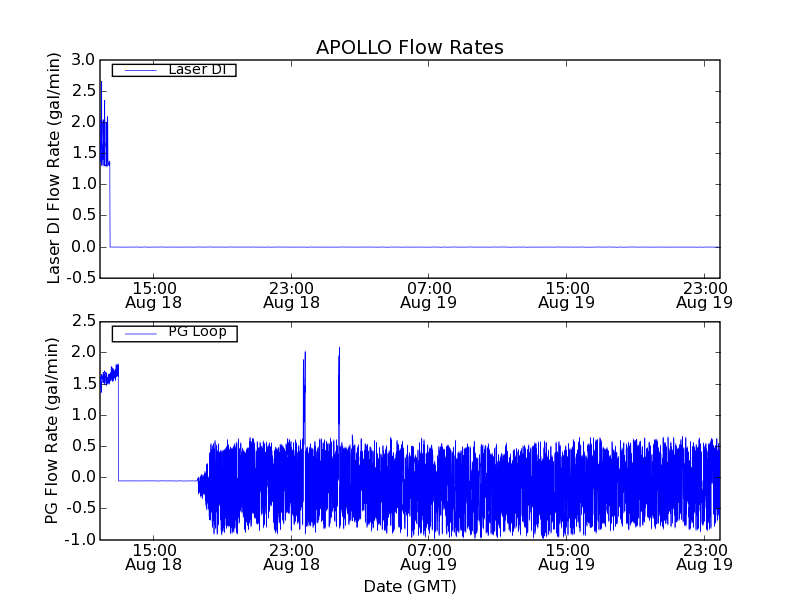Click the APOLLO Flow Rates chart title

tap(409, 48)
